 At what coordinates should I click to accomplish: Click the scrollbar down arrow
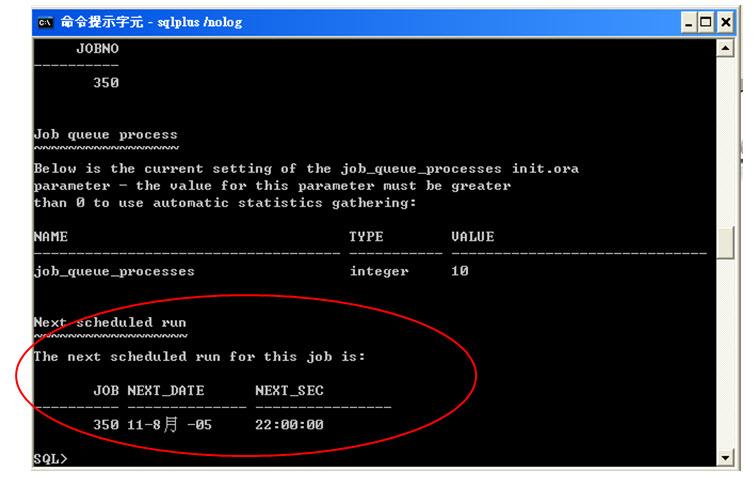(725, 457)
